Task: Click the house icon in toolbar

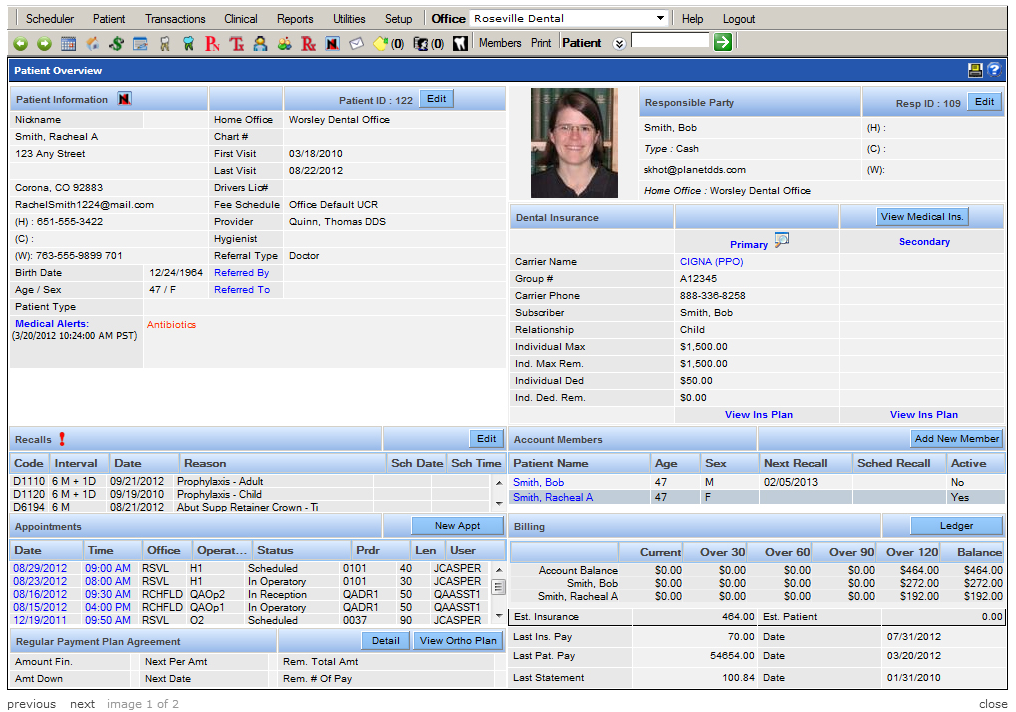Action: pos(93,43)
